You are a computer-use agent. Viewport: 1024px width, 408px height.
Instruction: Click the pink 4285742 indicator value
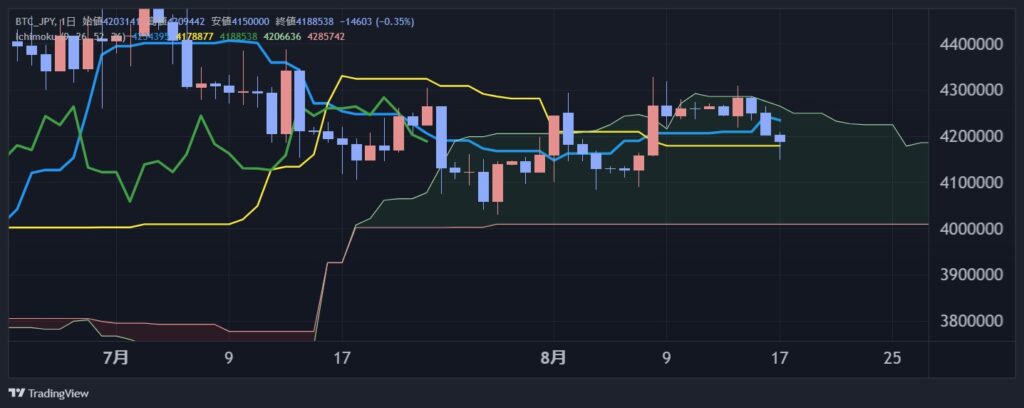321,36
